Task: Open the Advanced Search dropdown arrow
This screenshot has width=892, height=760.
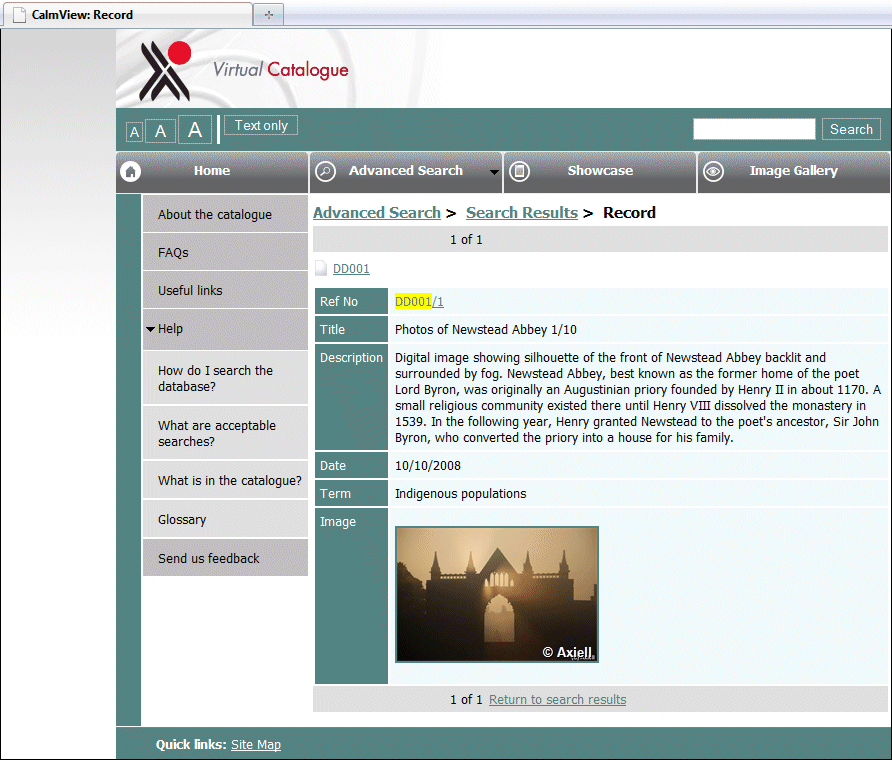Action: point(494,172)
